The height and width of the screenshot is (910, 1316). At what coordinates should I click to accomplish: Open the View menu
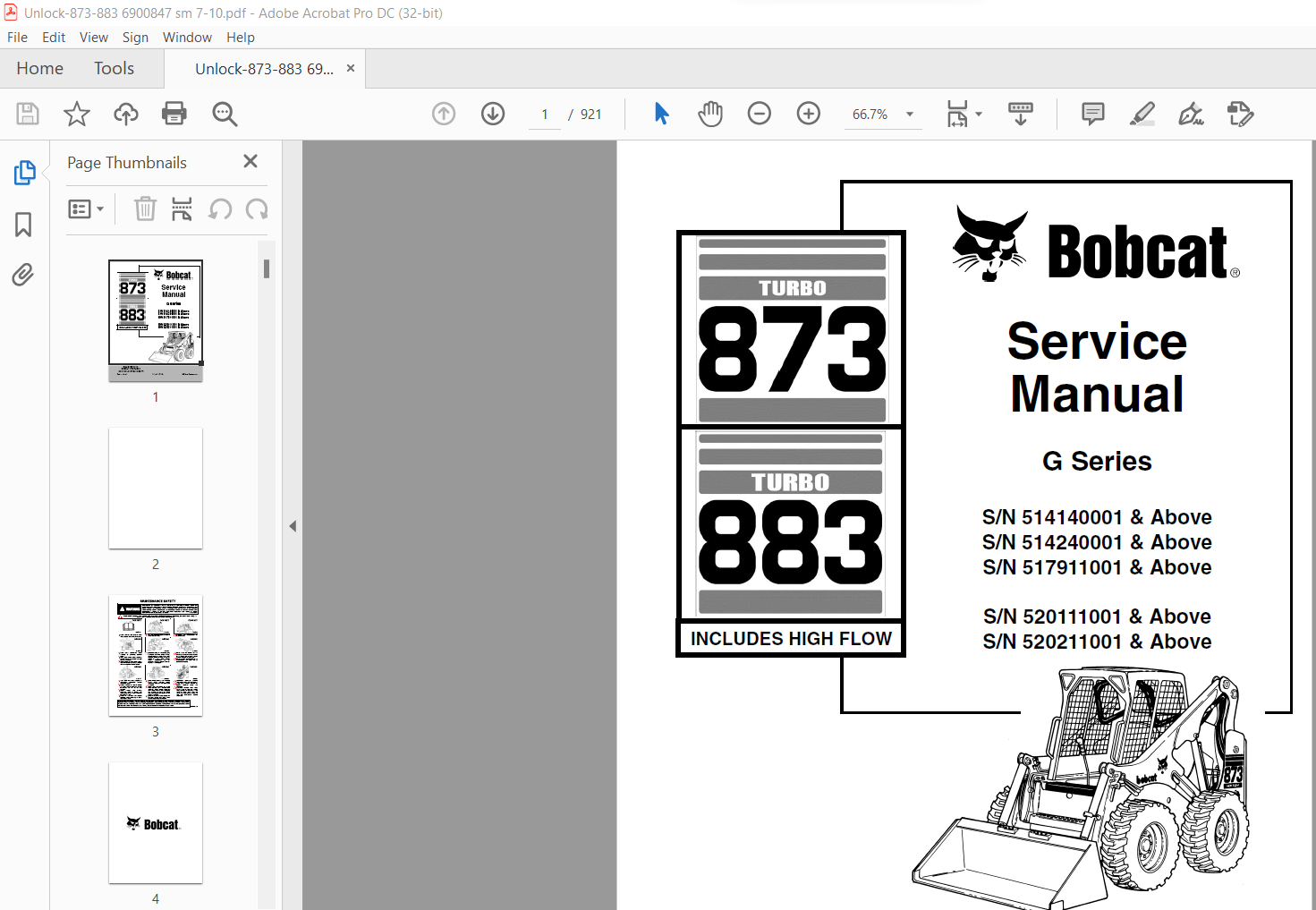coord(94,38)
